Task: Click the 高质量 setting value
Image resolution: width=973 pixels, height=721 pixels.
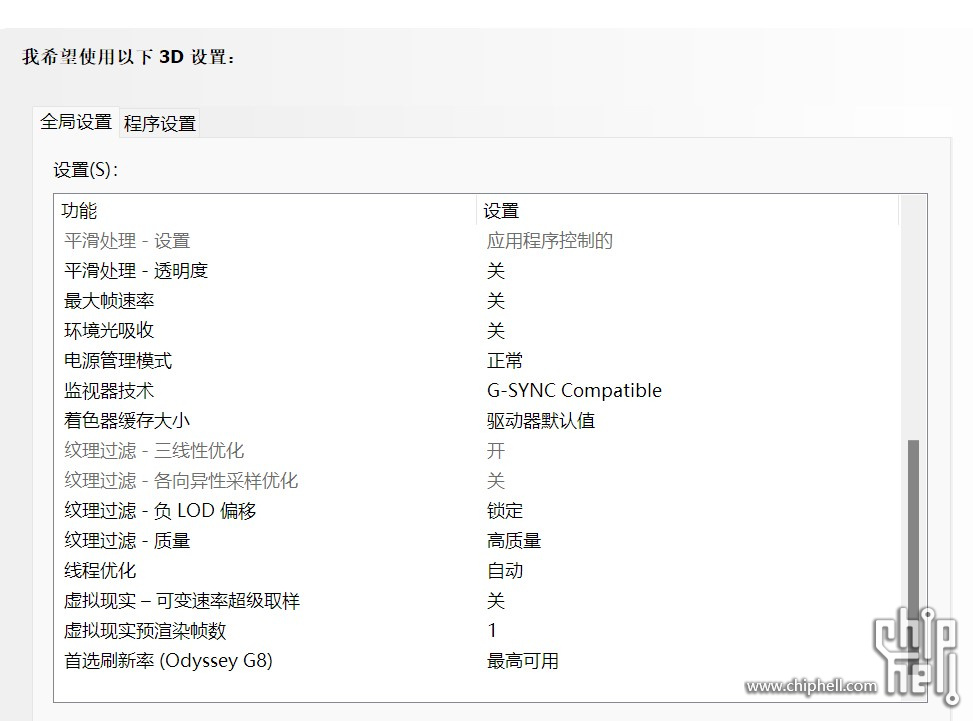Action: [x=514, y=540]
